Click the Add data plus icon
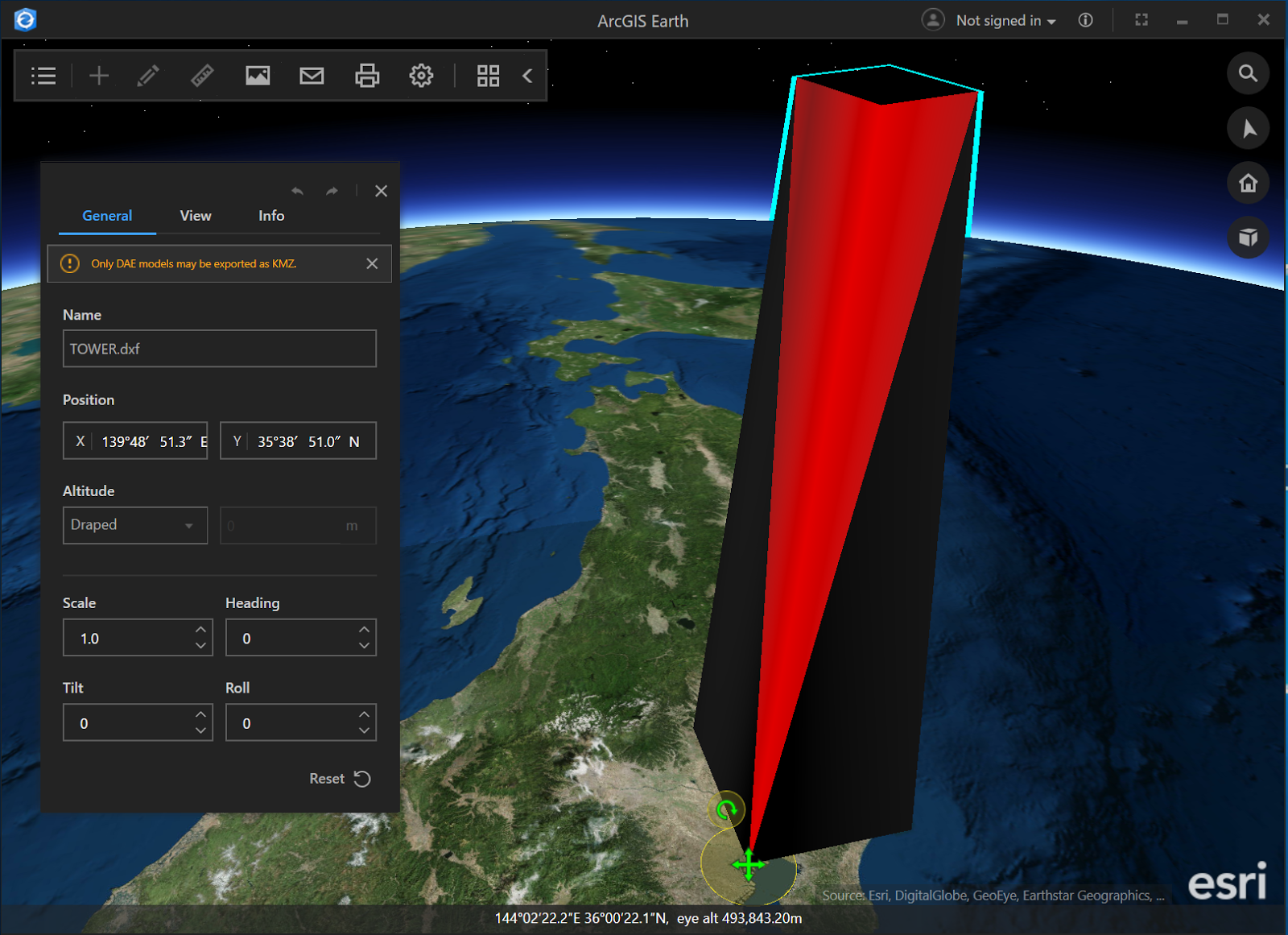This screenshot has width=1288, height=935. coord(99,76)
